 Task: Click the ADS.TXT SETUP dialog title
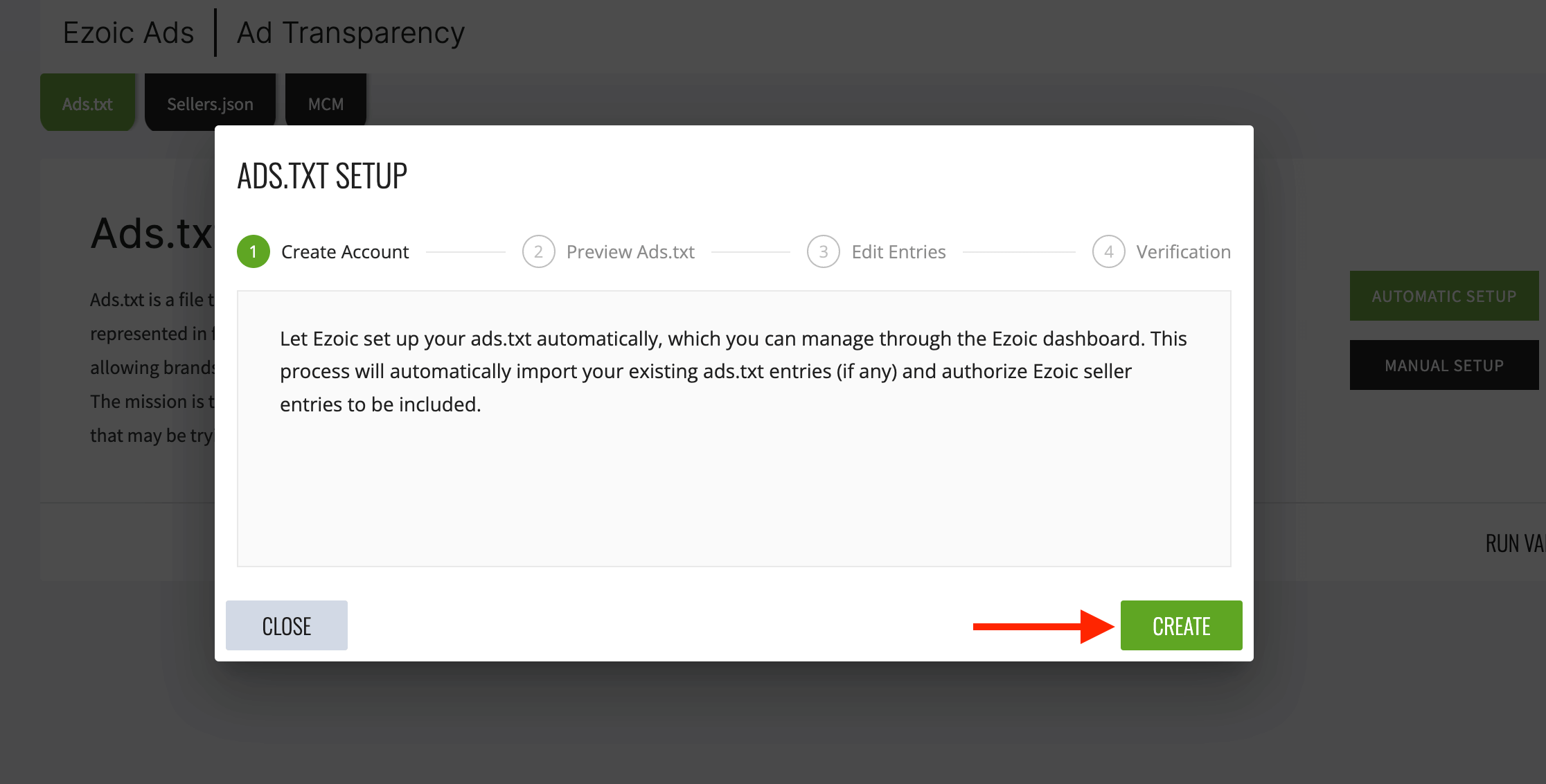[x=322, y=175]
